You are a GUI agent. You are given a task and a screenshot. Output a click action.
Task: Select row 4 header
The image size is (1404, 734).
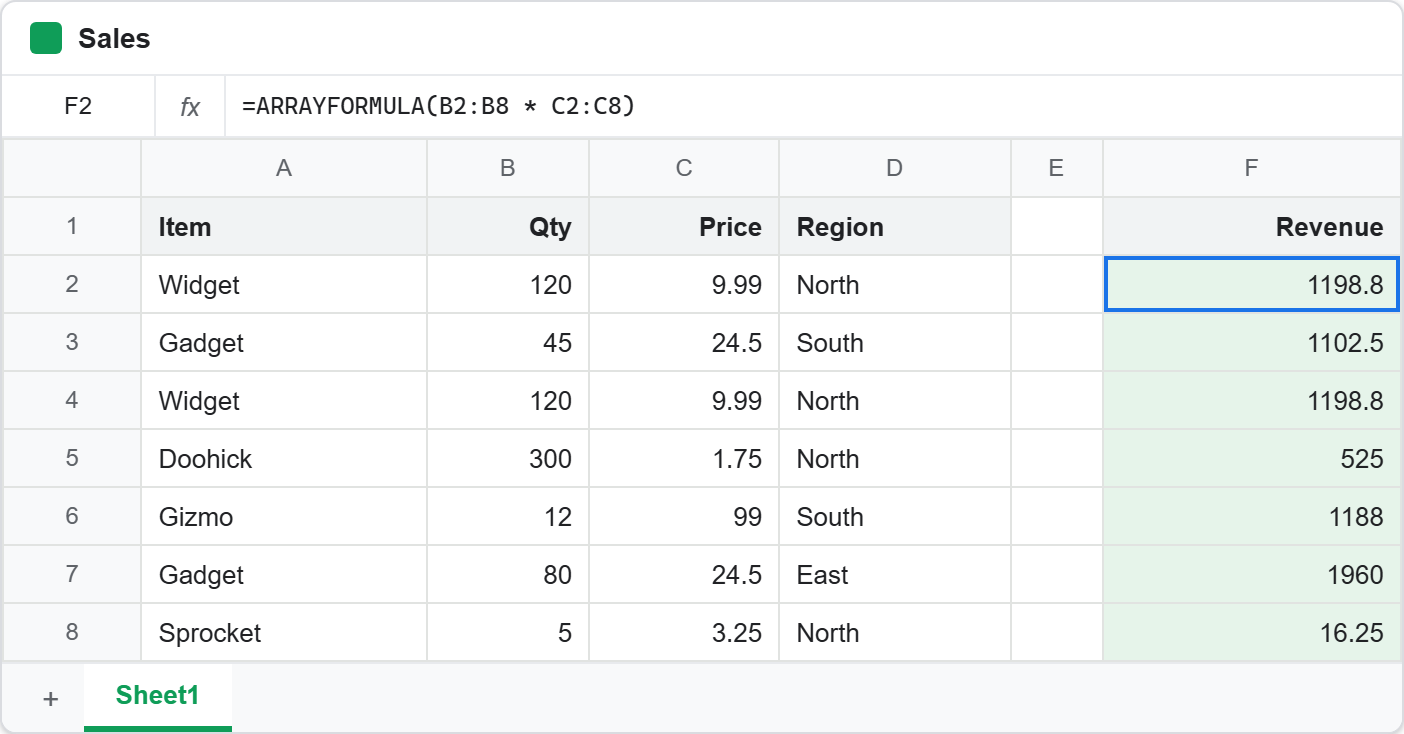72,400
